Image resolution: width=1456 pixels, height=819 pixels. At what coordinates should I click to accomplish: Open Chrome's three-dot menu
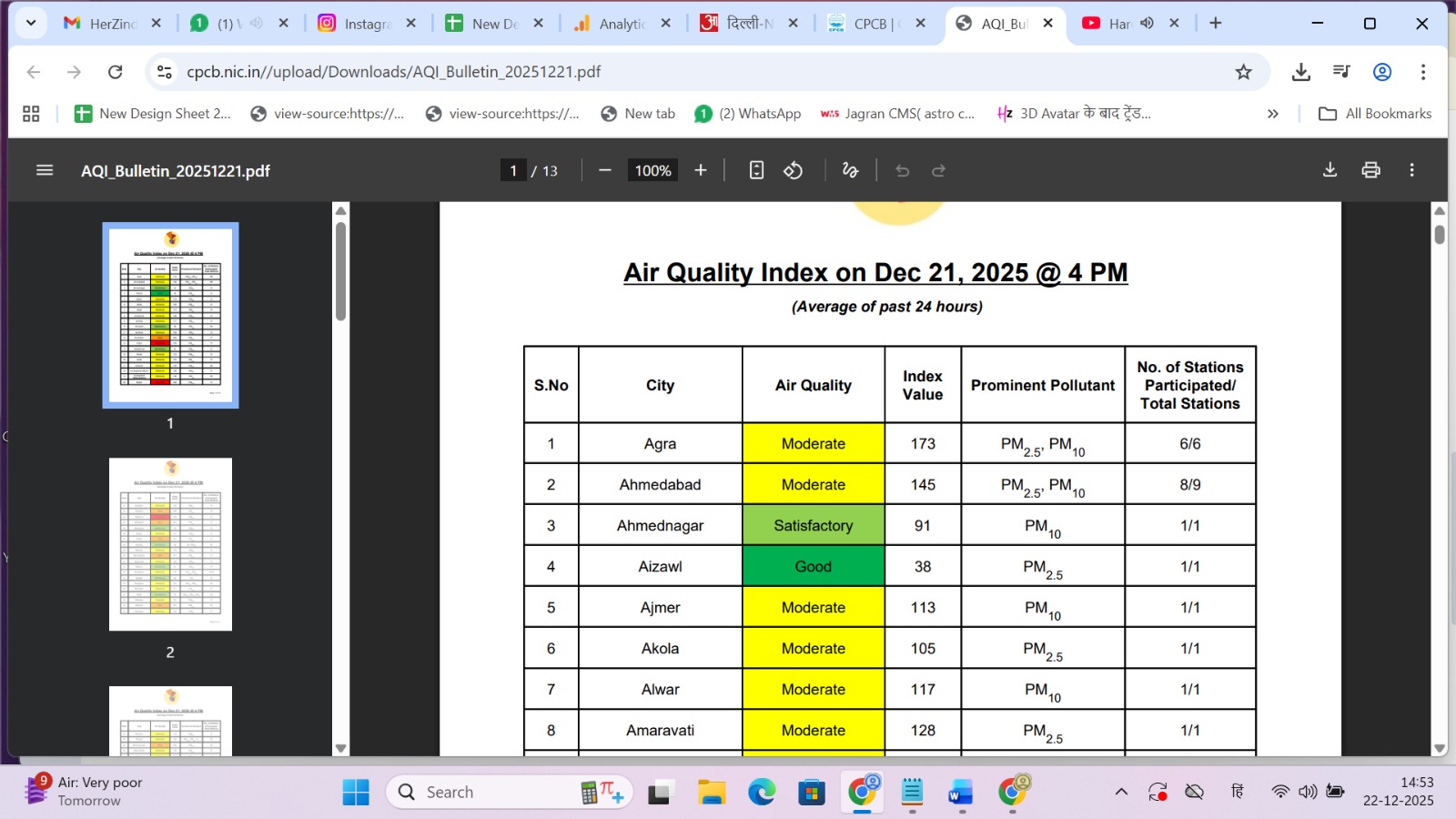point(1424,71)
